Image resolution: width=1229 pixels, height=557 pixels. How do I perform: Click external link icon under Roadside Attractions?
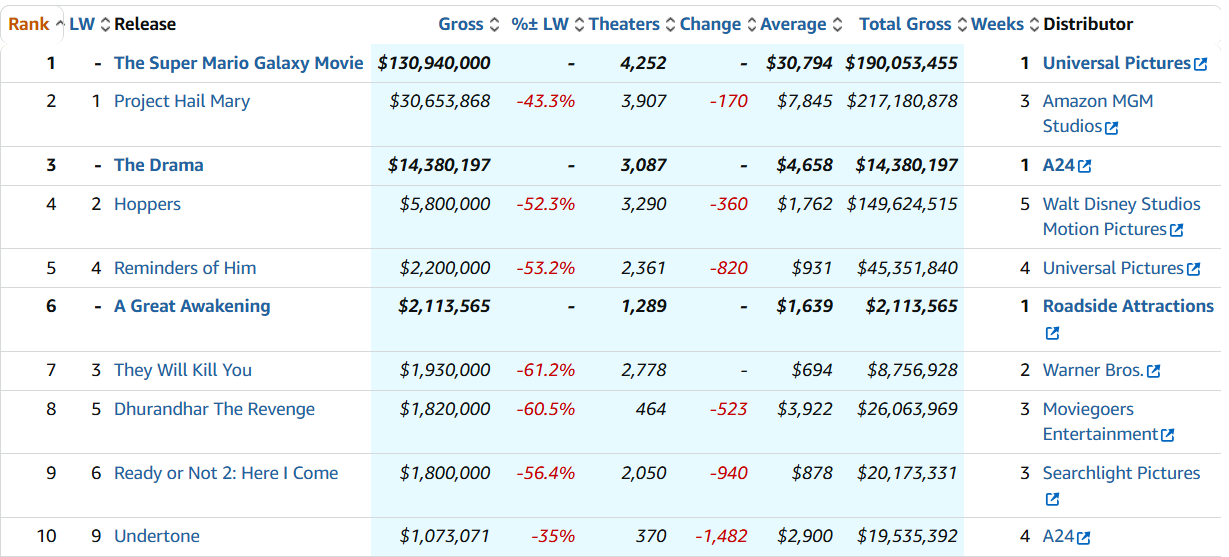tap(1052, 333)
